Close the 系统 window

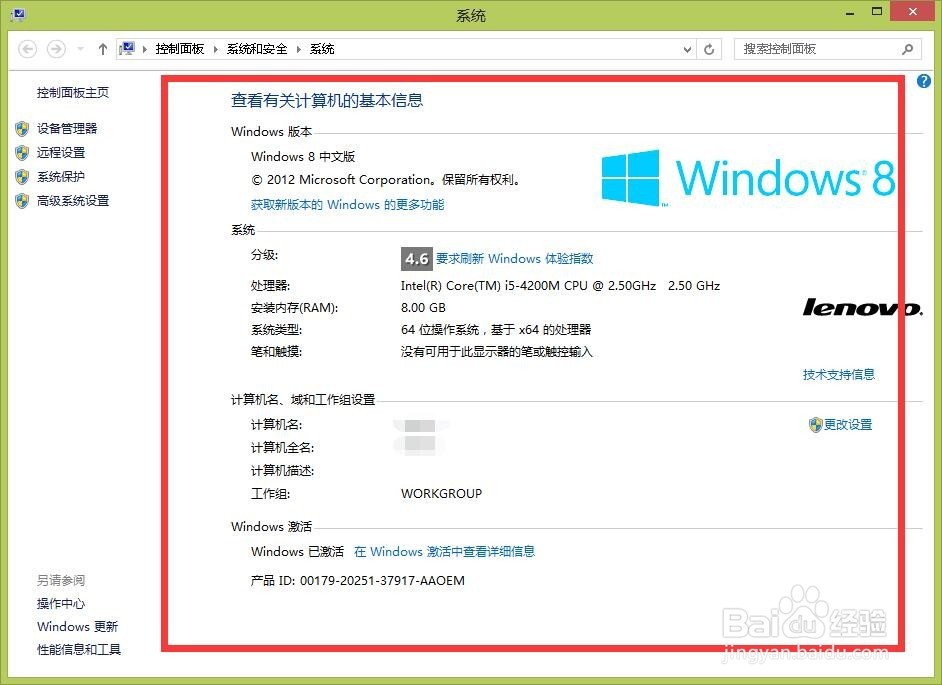(913, 12)
